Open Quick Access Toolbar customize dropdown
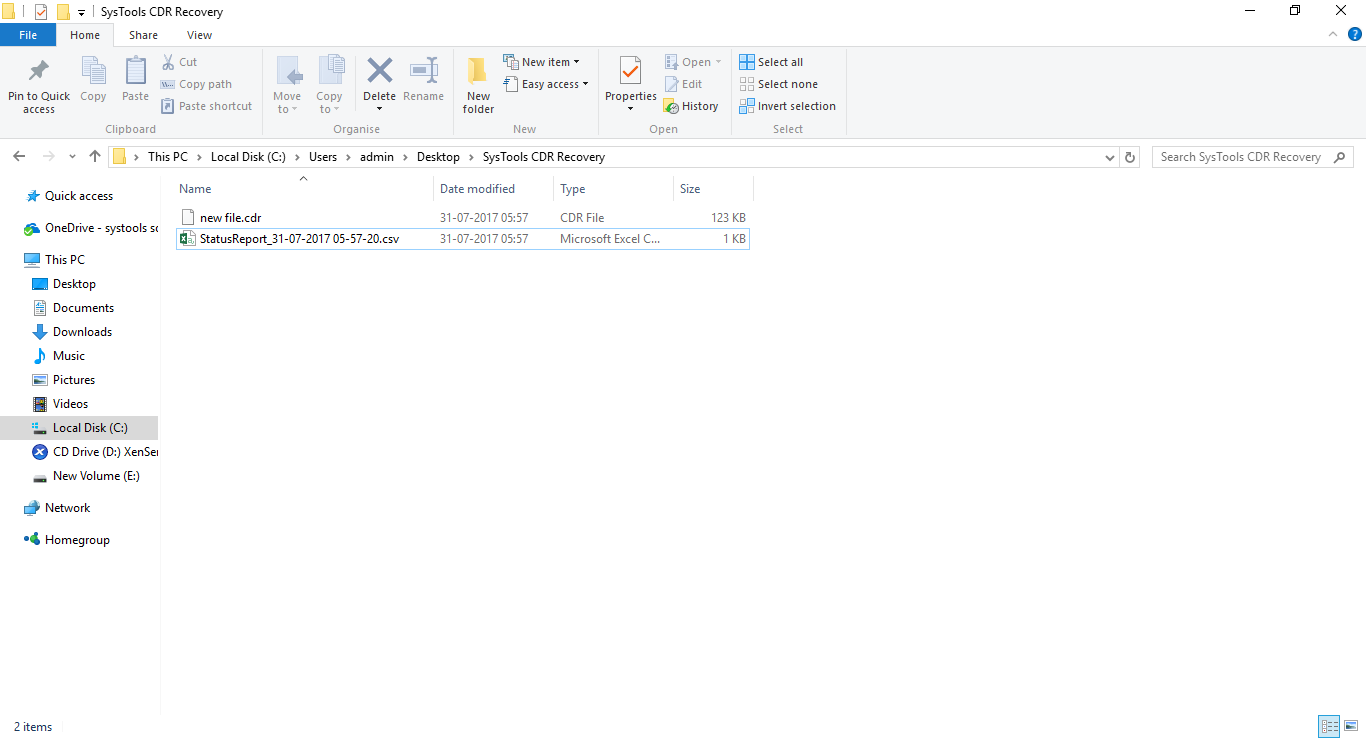1366x738 pixels. [x=81, y=13]
